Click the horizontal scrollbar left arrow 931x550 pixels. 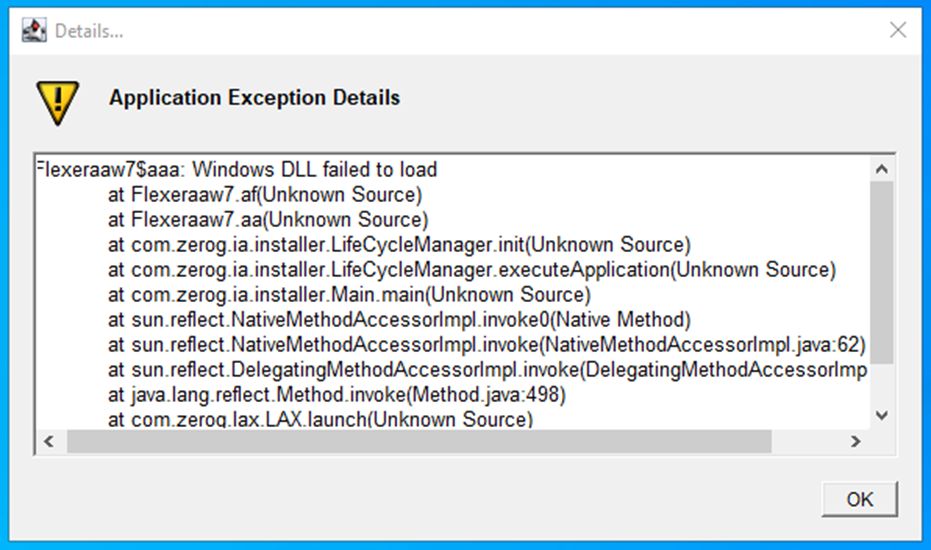(48, 441)
